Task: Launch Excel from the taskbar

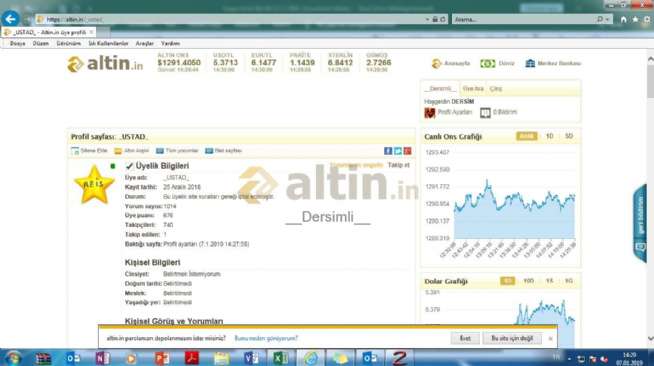Action: point(281,358)
